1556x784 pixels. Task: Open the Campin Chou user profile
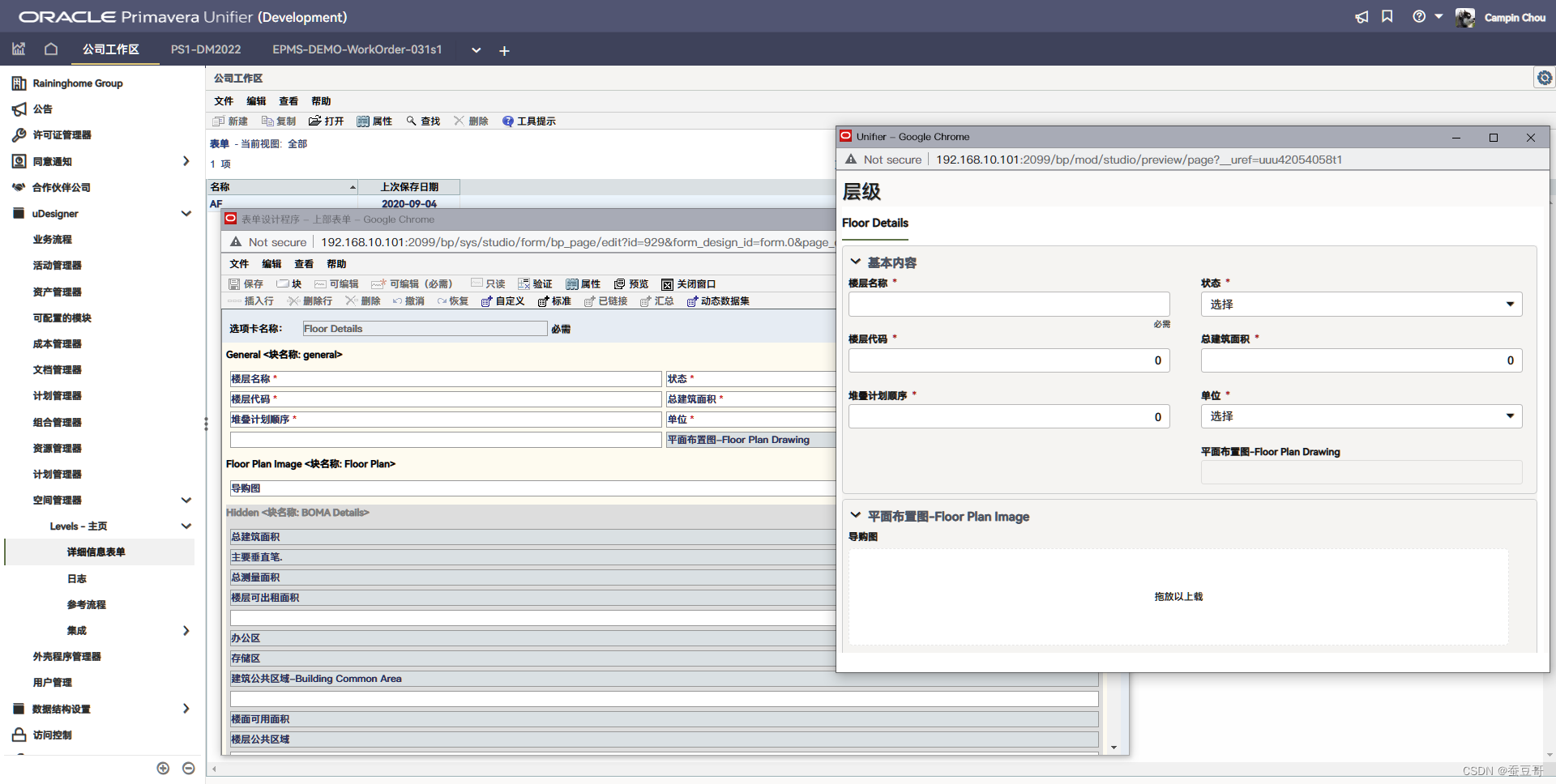pos(1515,17)
